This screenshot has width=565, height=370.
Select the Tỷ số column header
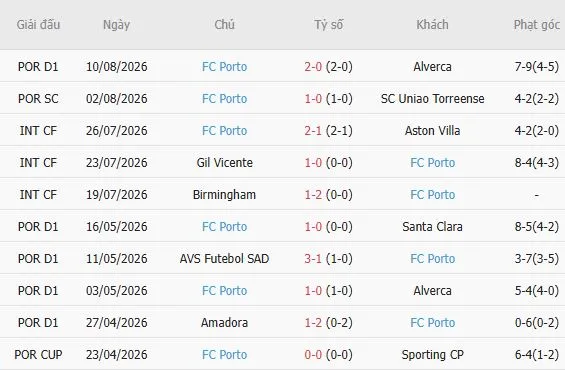tap(329, 25)
